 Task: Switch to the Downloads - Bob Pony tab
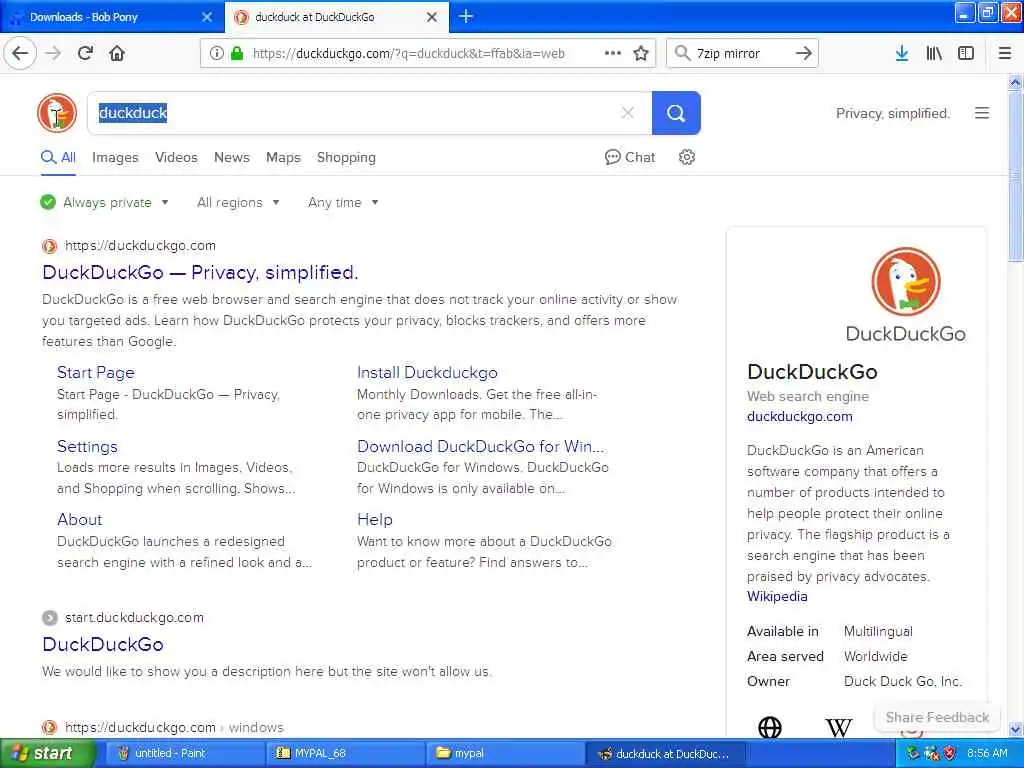point(111,17)
